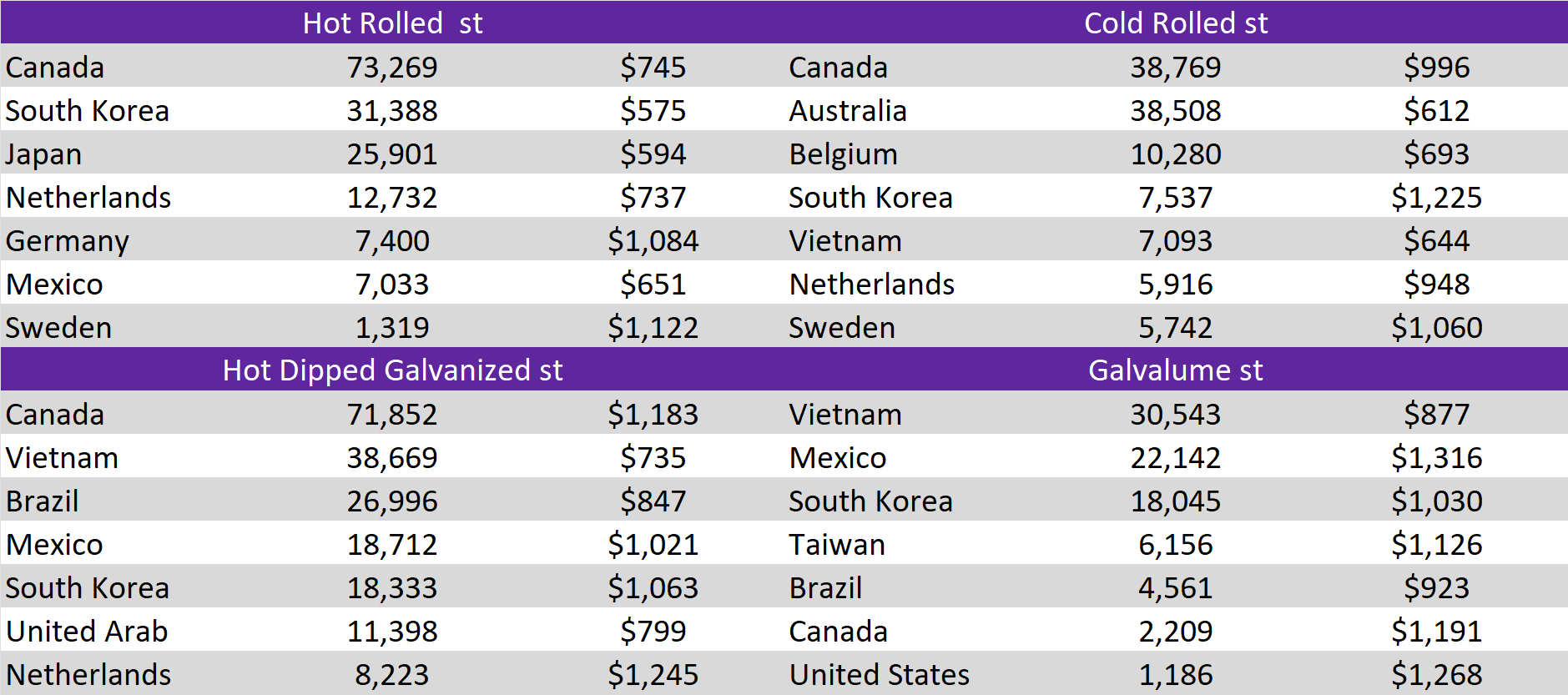Select the Hot Dipped Galvanized st header

[392, 370]
